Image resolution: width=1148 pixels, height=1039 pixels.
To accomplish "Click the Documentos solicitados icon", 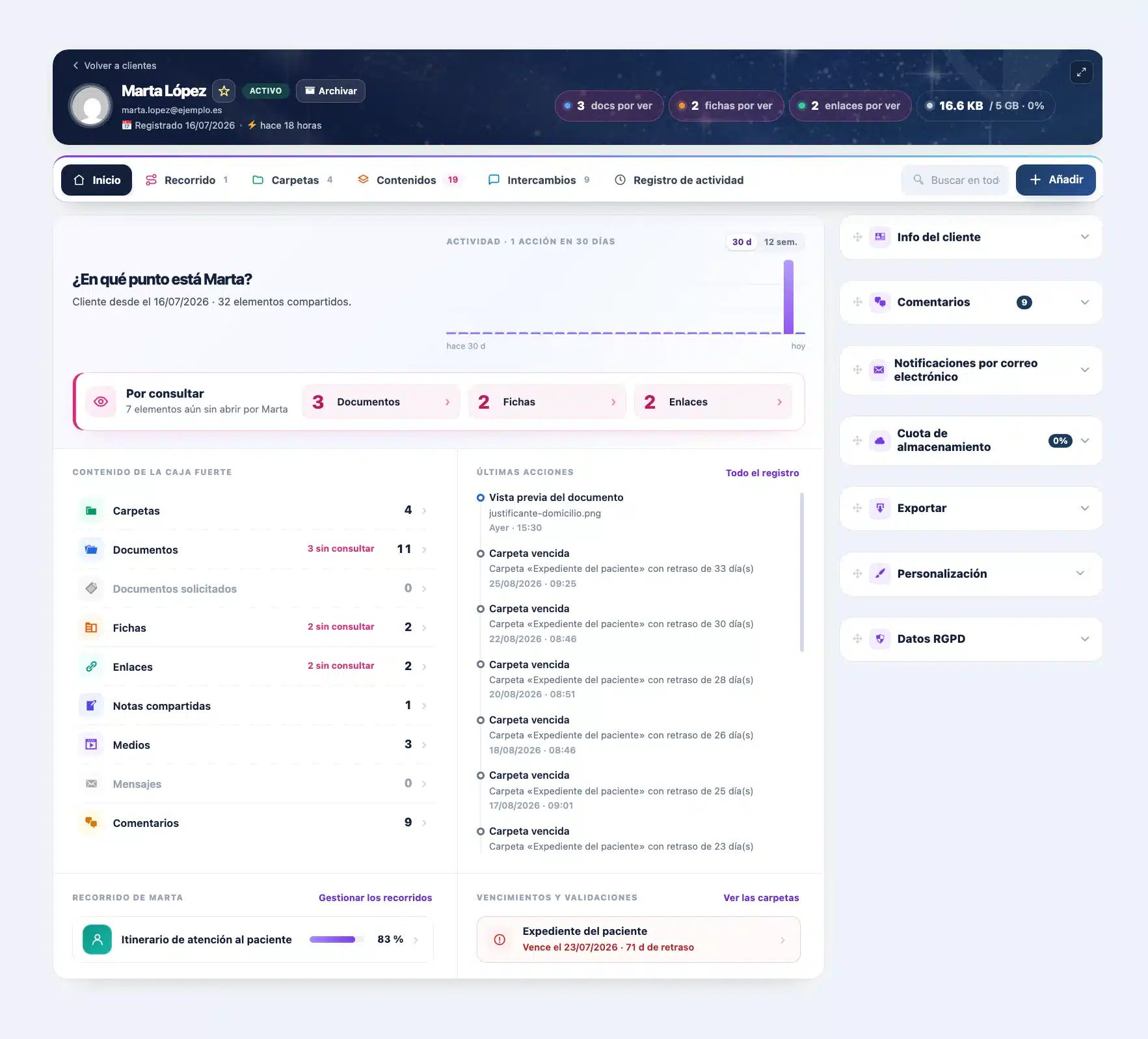I will pos(91,589).
